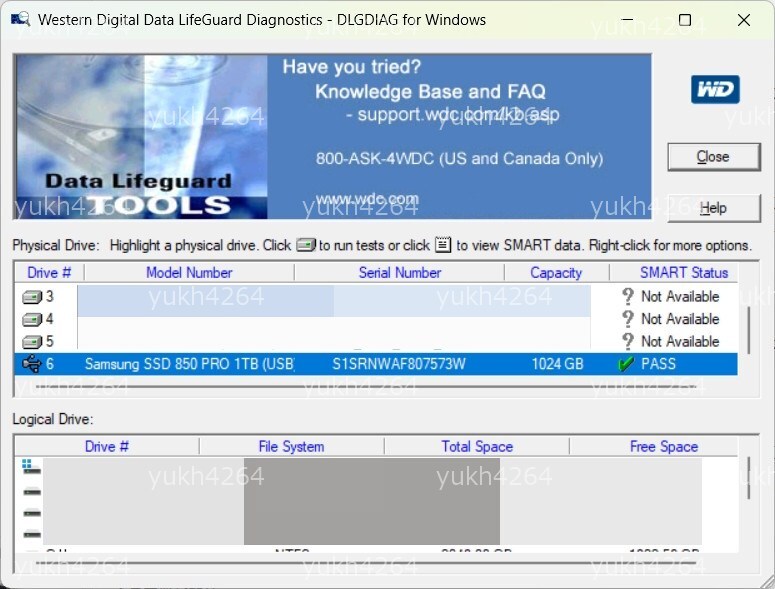
Task: Sort by Serial Number column header
Action: (399, 272)
